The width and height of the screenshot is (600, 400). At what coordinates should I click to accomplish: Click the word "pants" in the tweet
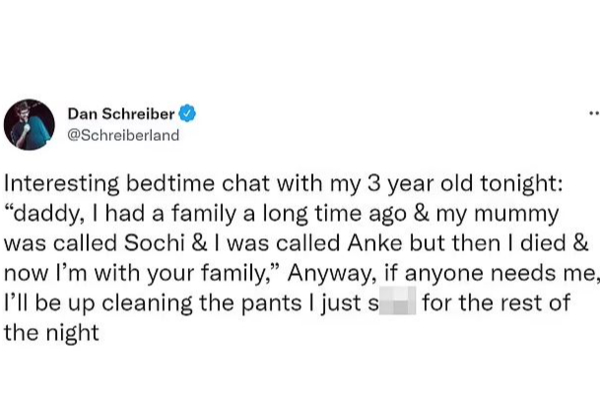point(272,304)
